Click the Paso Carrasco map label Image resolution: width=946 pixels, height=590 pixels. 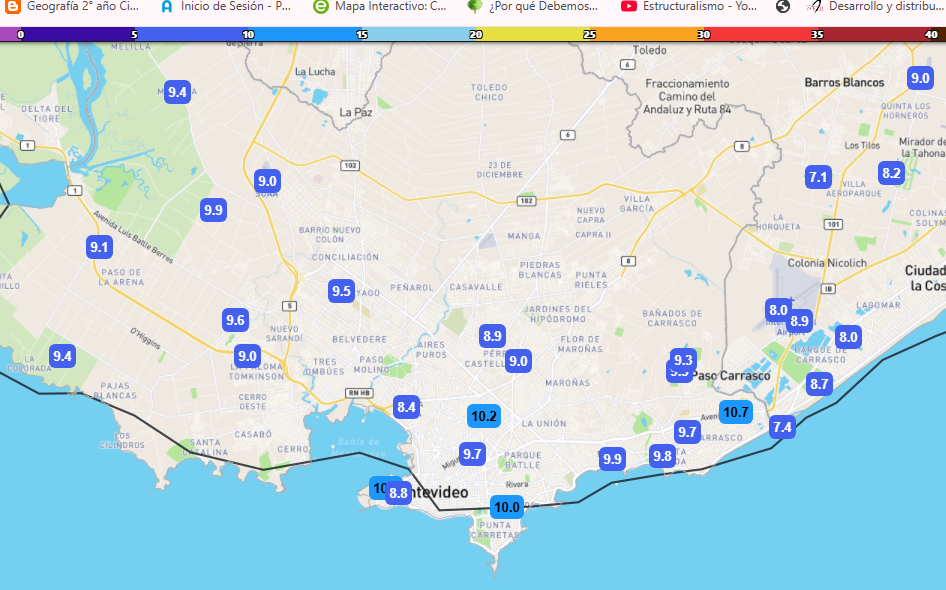[x=731, y=376]
